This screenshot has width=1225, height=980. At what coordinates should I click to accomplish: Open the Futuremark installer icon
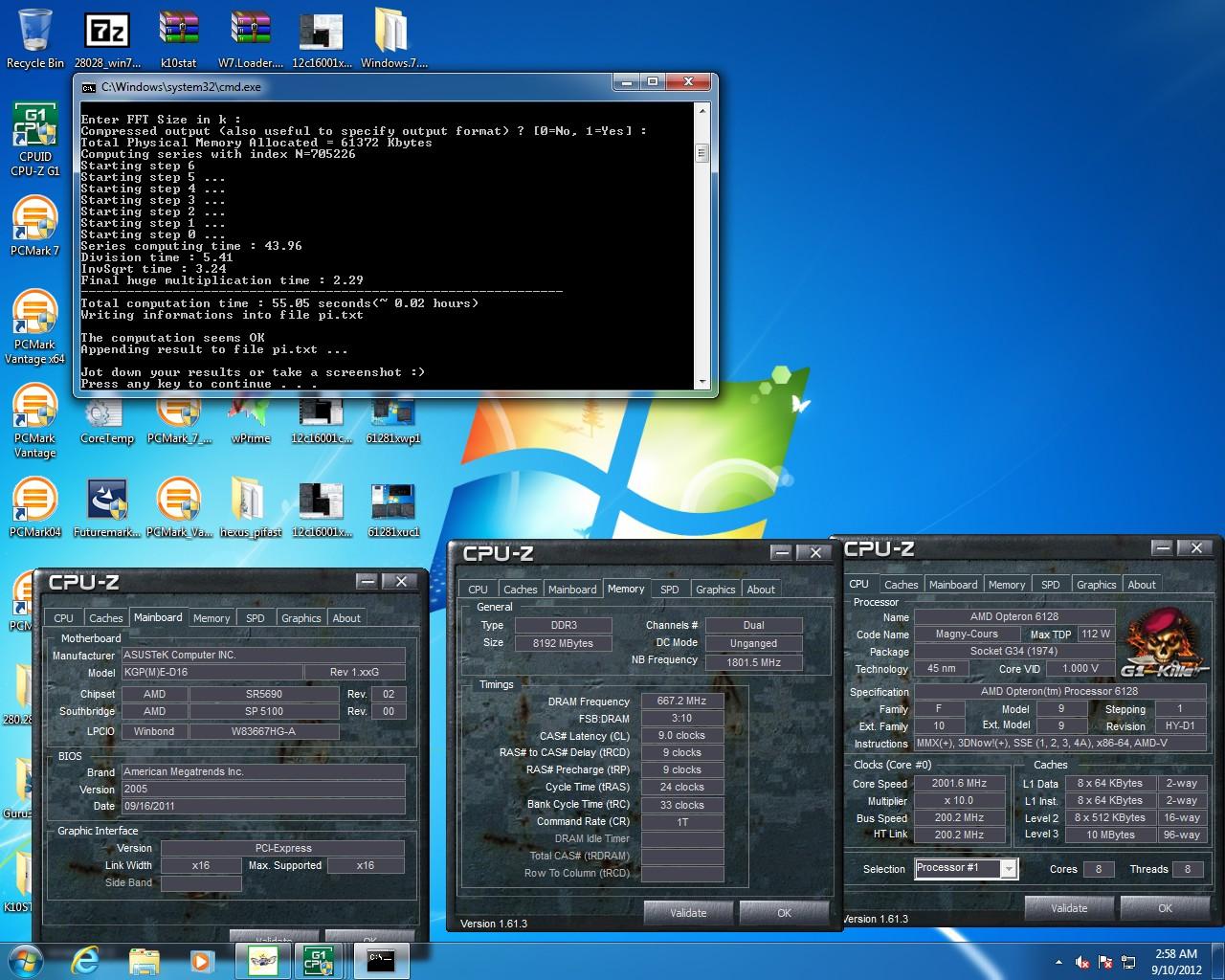(x=107, y=507)
